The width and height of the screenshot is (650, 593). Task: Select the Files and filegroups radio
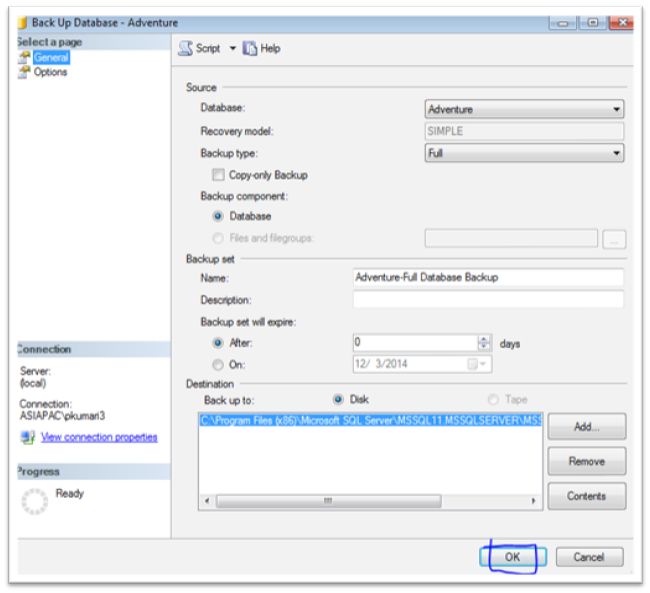pyautogui.click(x=218, y=238)
